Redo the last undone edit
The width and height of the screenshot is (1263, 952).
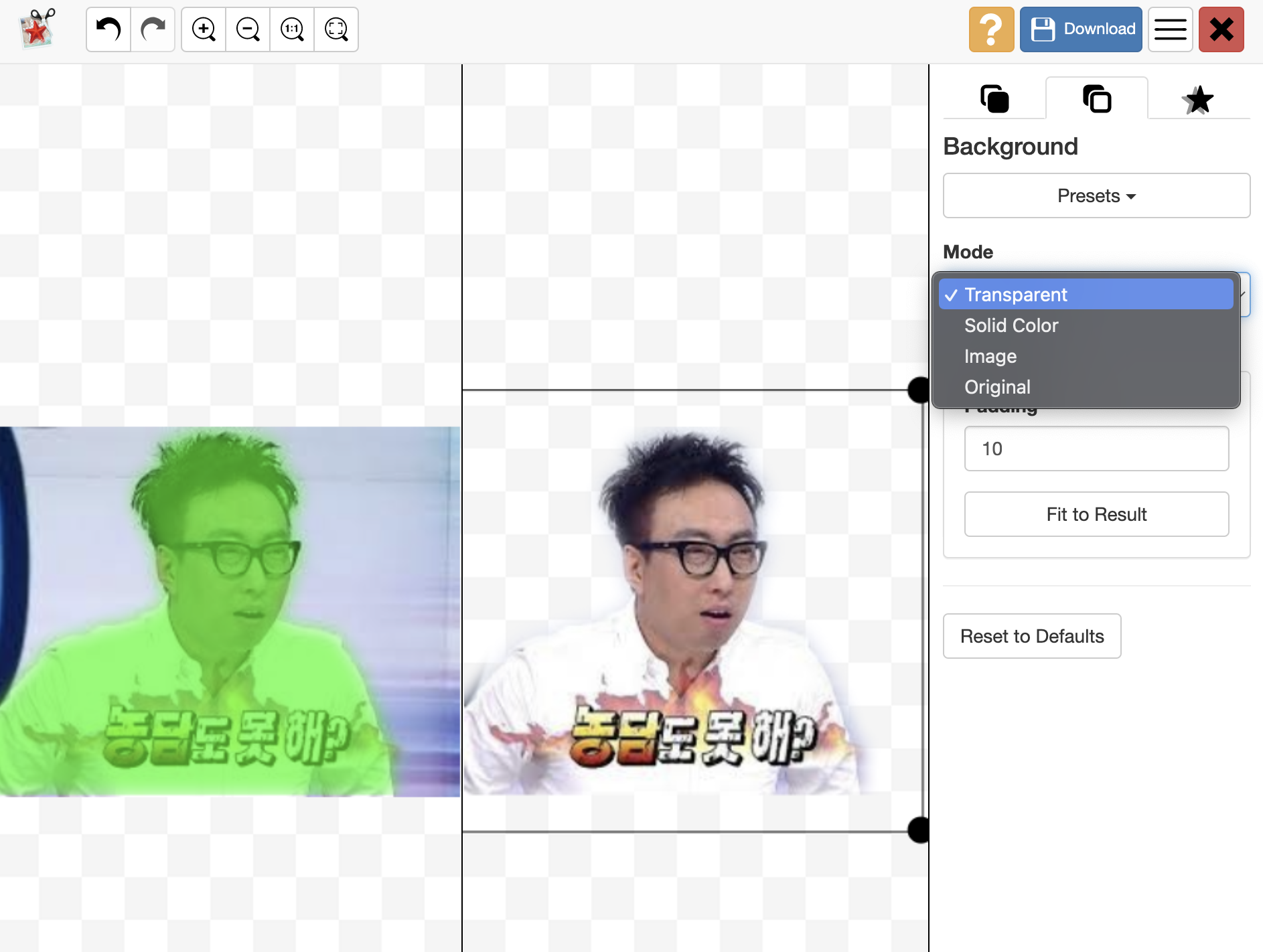[x=153, y=29]
